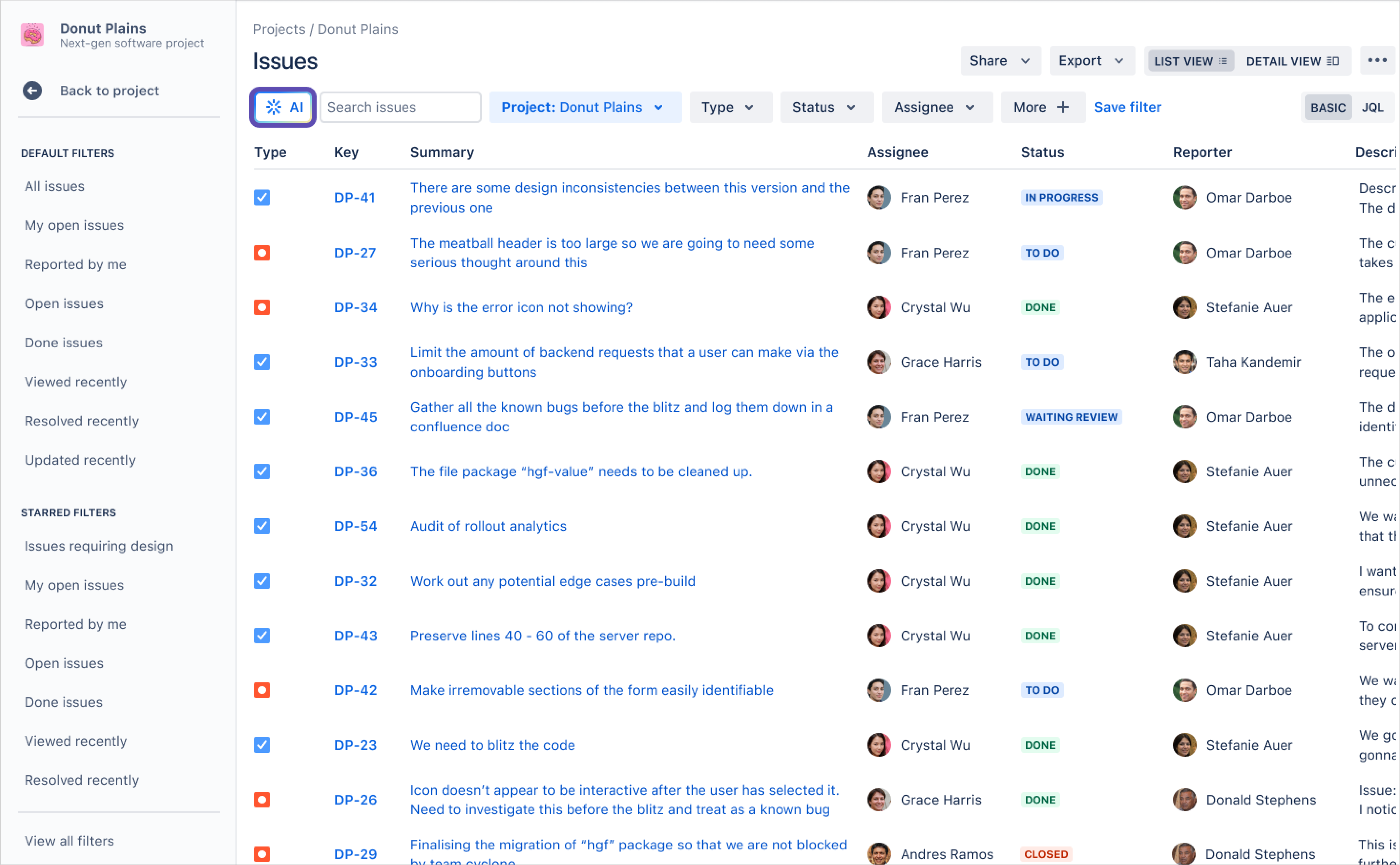Open the Type filter dropdown
Viewport: 1400px width, 865px height.
[727, 107]
